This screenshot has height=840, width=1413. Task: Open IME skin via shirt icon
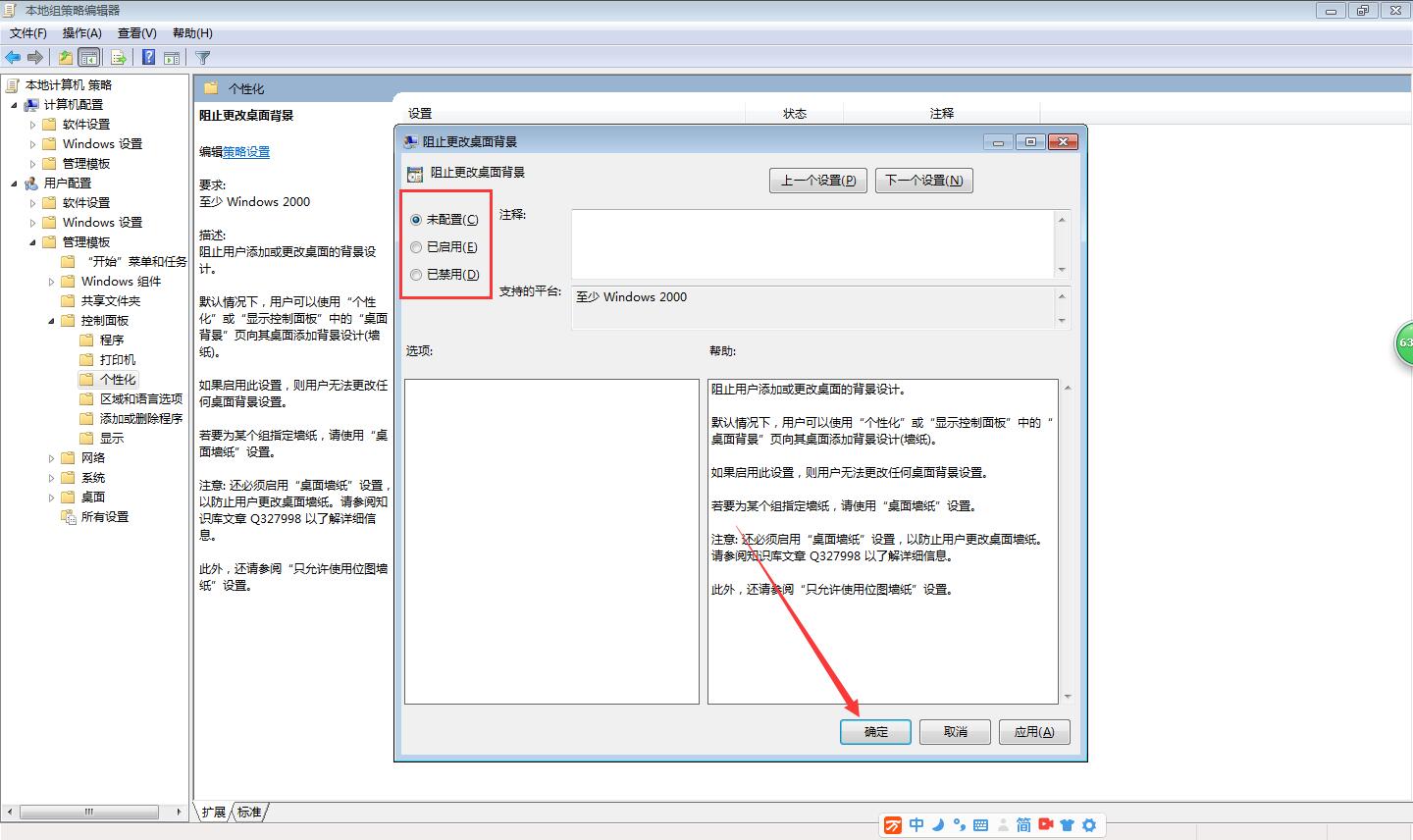coord(1068,825)
